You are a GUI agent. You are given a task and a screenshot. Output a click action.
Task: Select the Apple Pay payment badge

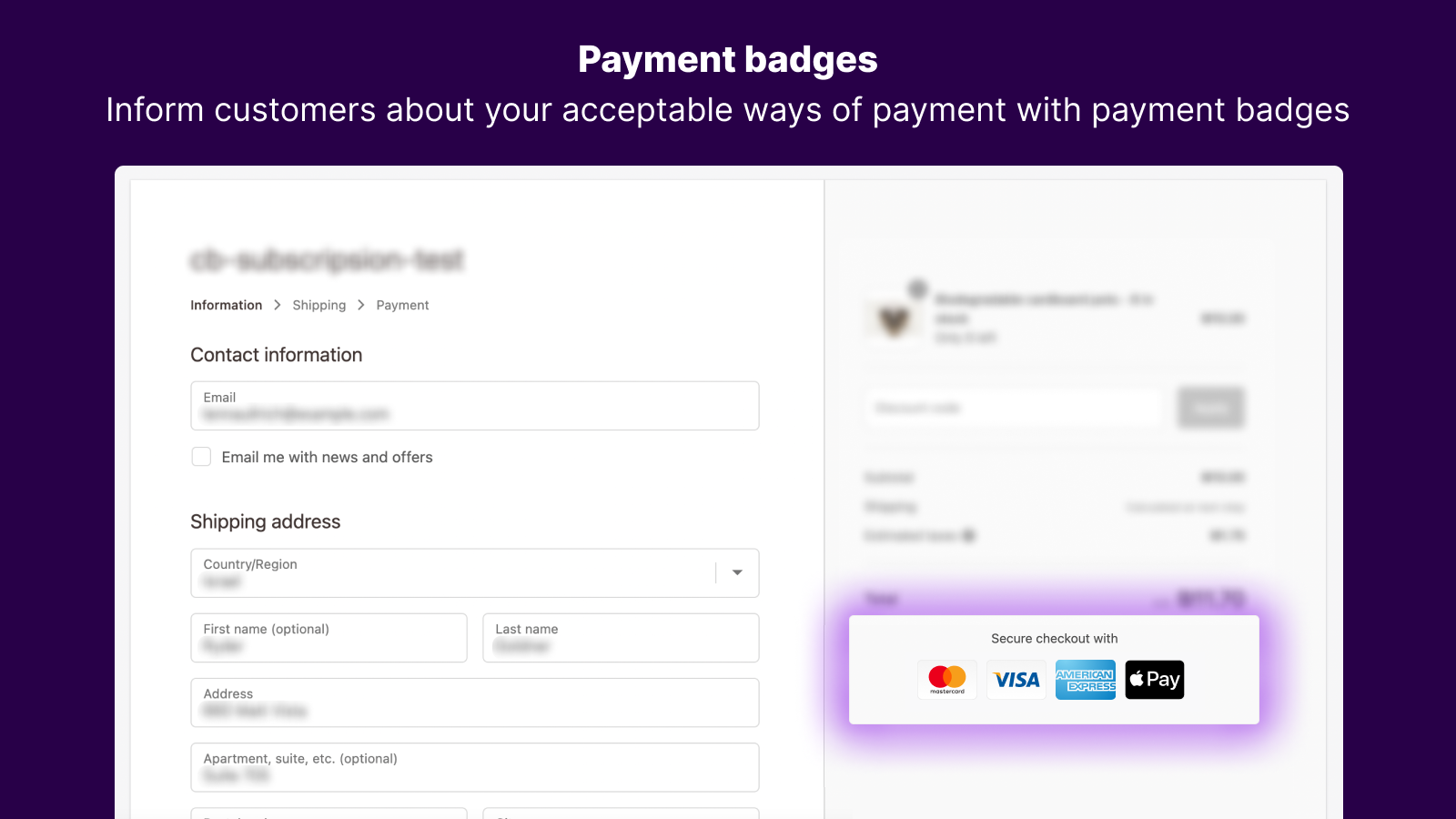1154,679
